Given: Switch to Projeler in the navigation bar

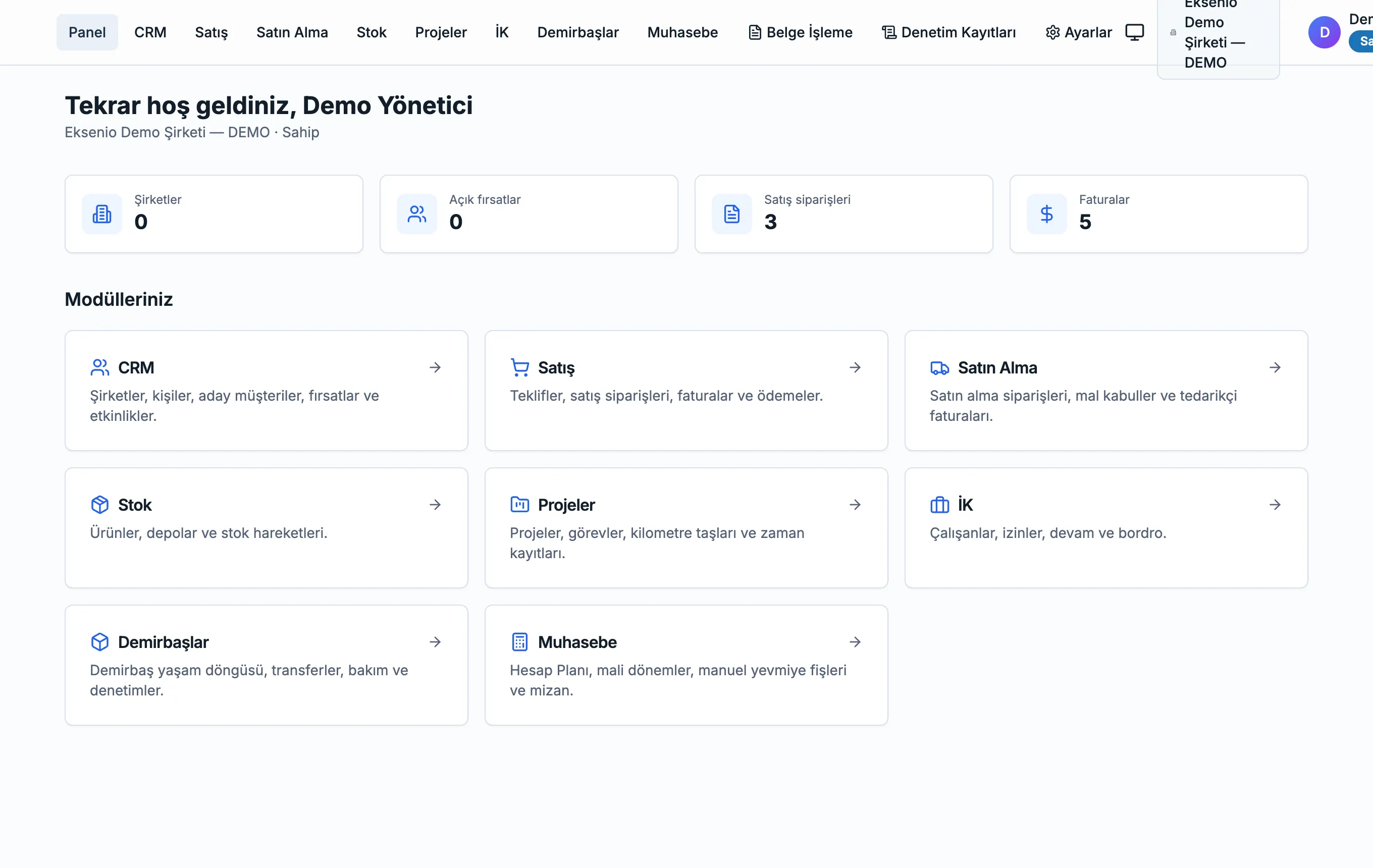Looking at the screenshot, I should point(441,32).
